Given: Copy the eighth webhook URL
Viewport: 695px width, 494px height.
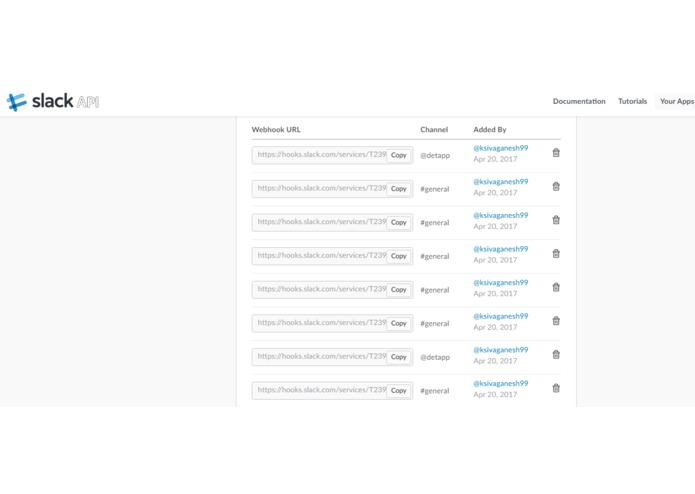Looking at the screenshot, I should (398, 391).
